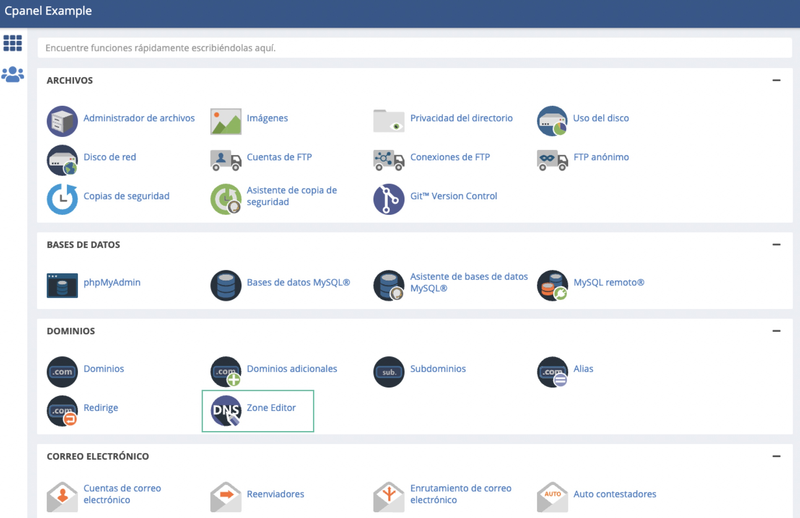Viewport: 800px width, 518px height.
Task: Click the Imágenes picture icon
Action: 226,121
